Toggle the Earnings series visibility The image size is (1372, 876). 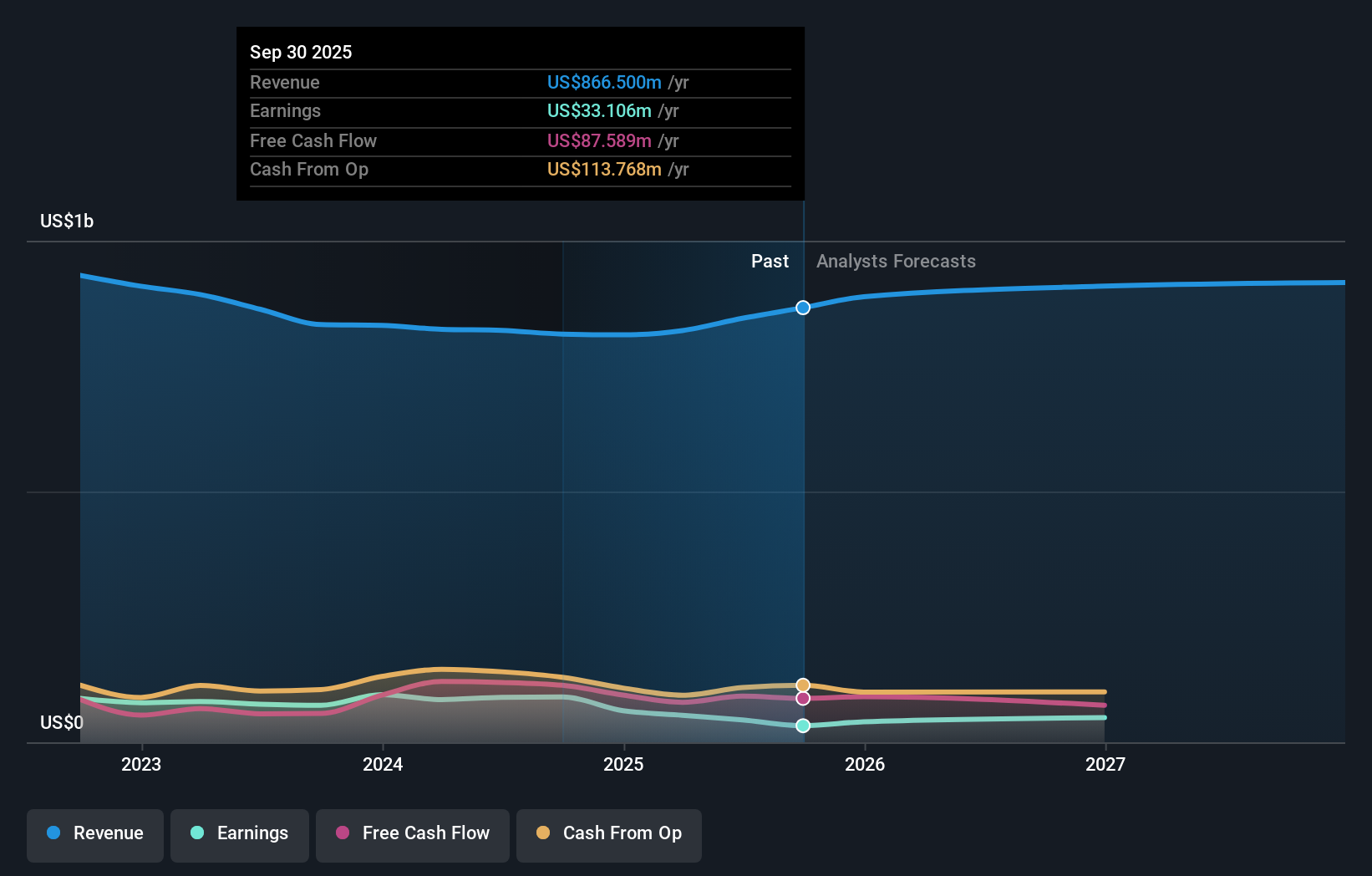239,835
